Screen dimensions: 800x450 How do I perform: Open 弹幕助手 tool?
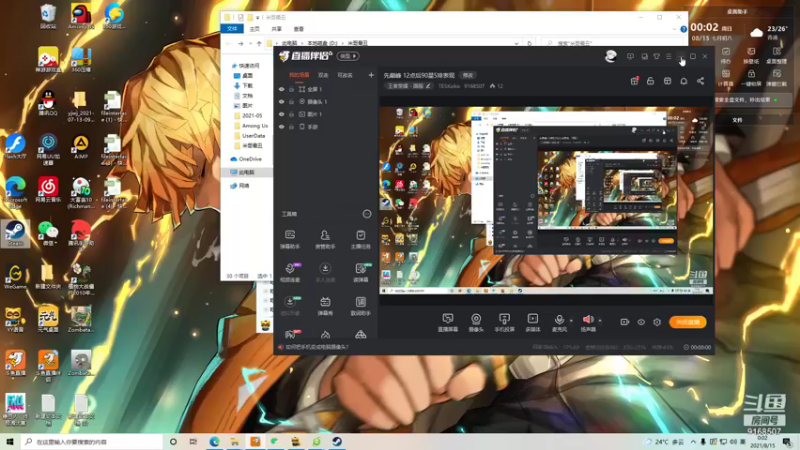pos(290,239)
